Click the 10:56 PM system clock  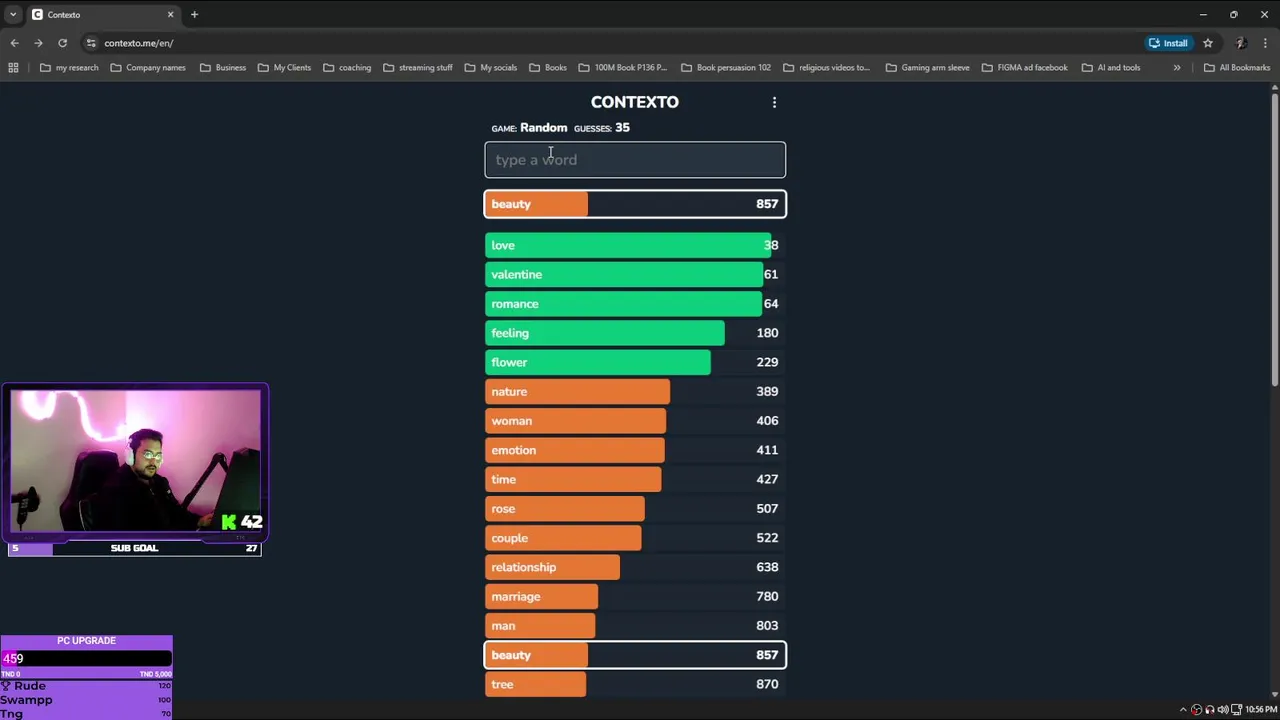tap(1261, 710)
